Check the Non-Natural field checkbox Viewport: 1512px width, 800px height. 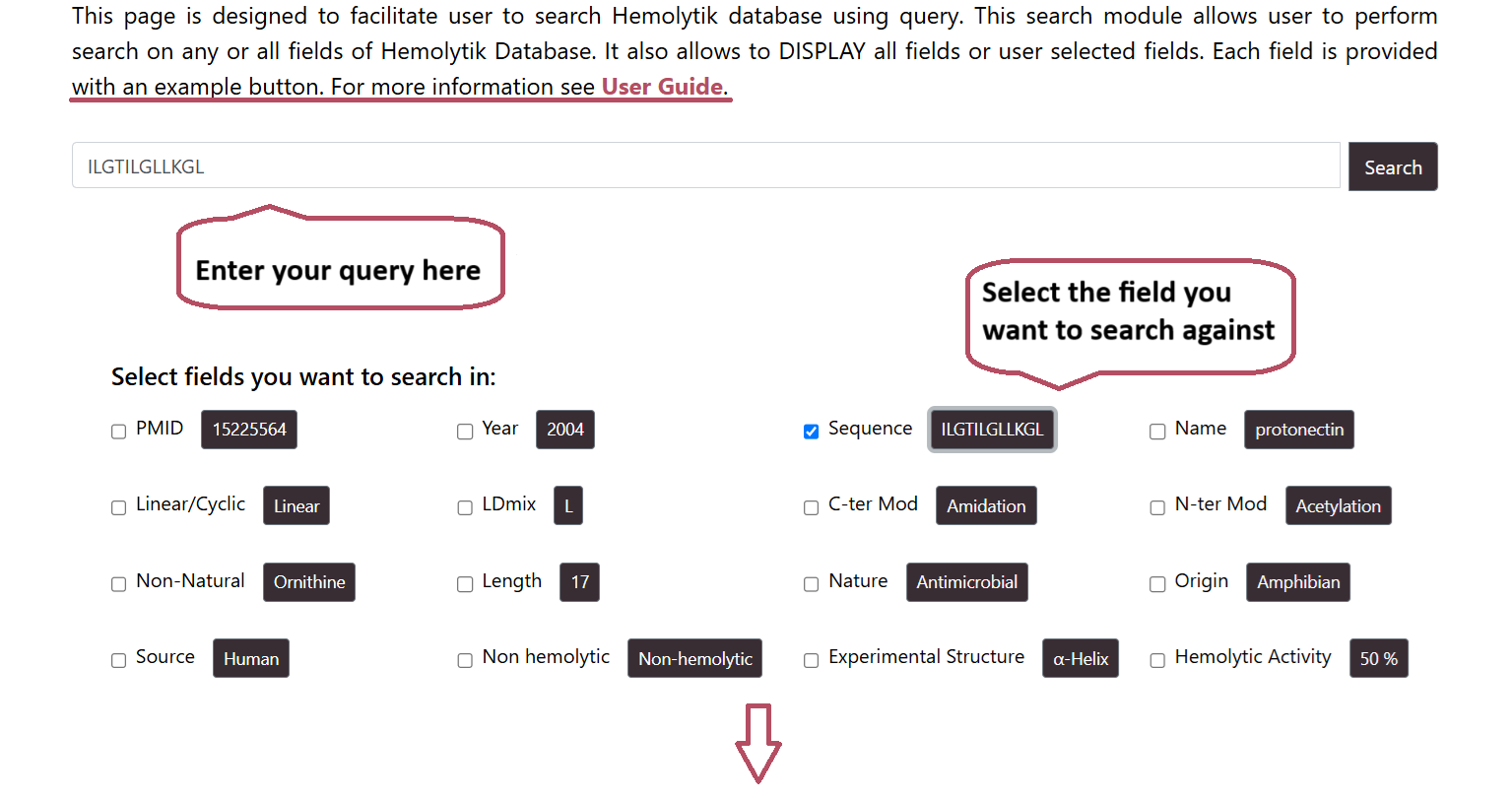[118, 583]
